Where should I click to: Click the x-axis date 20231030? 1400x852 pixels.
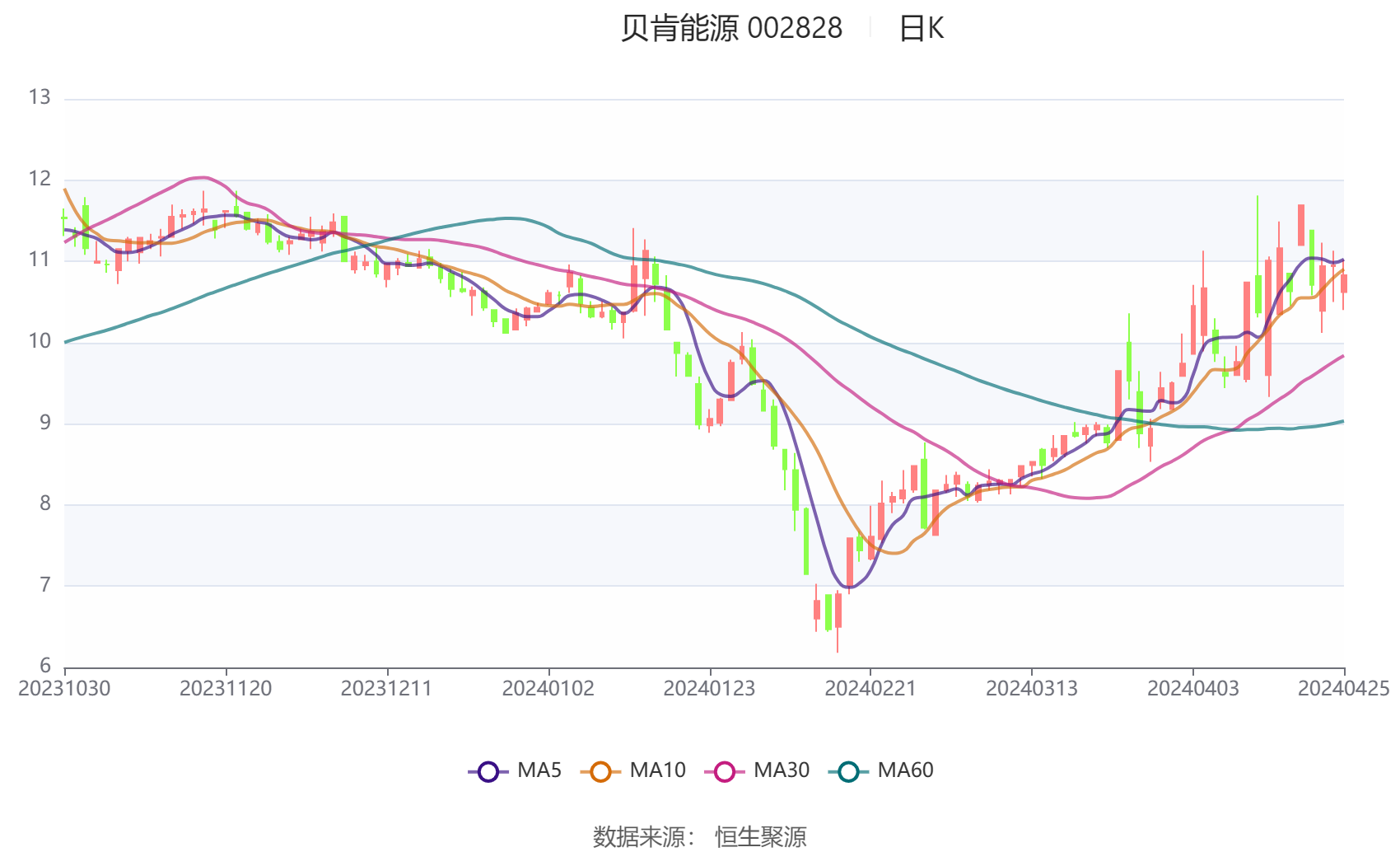[64, 689]
